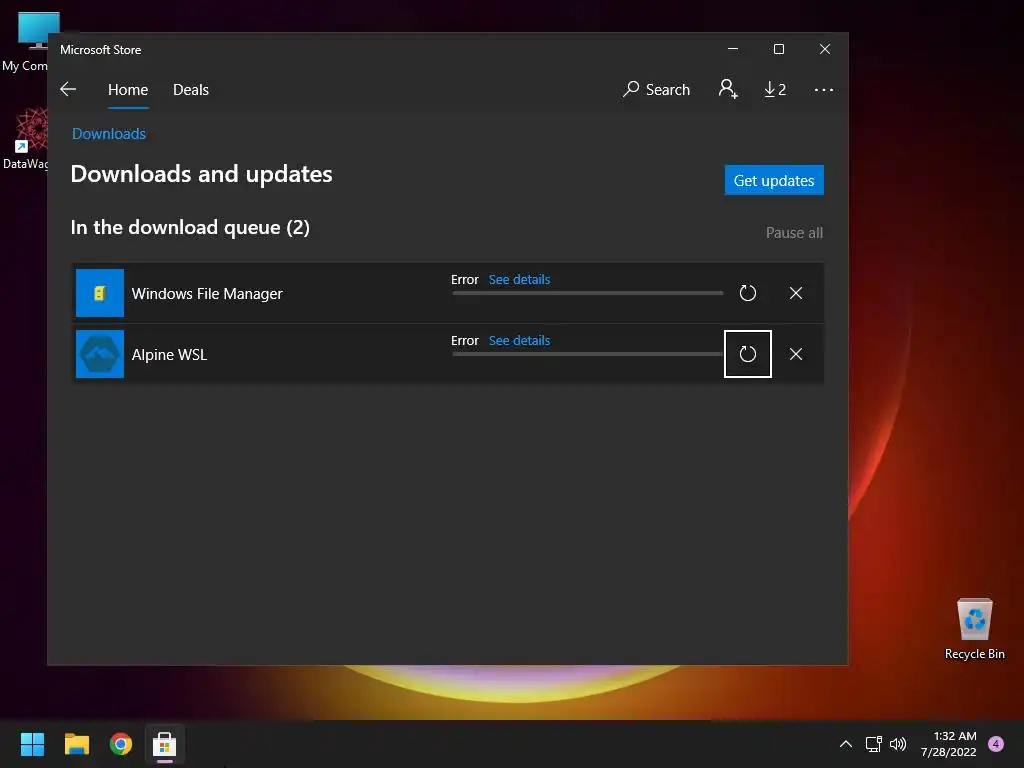Click the Microsoft Store taskbar icon
Image resolution: width=1024 pixels, height=768 pixels.
click(165, 744)
